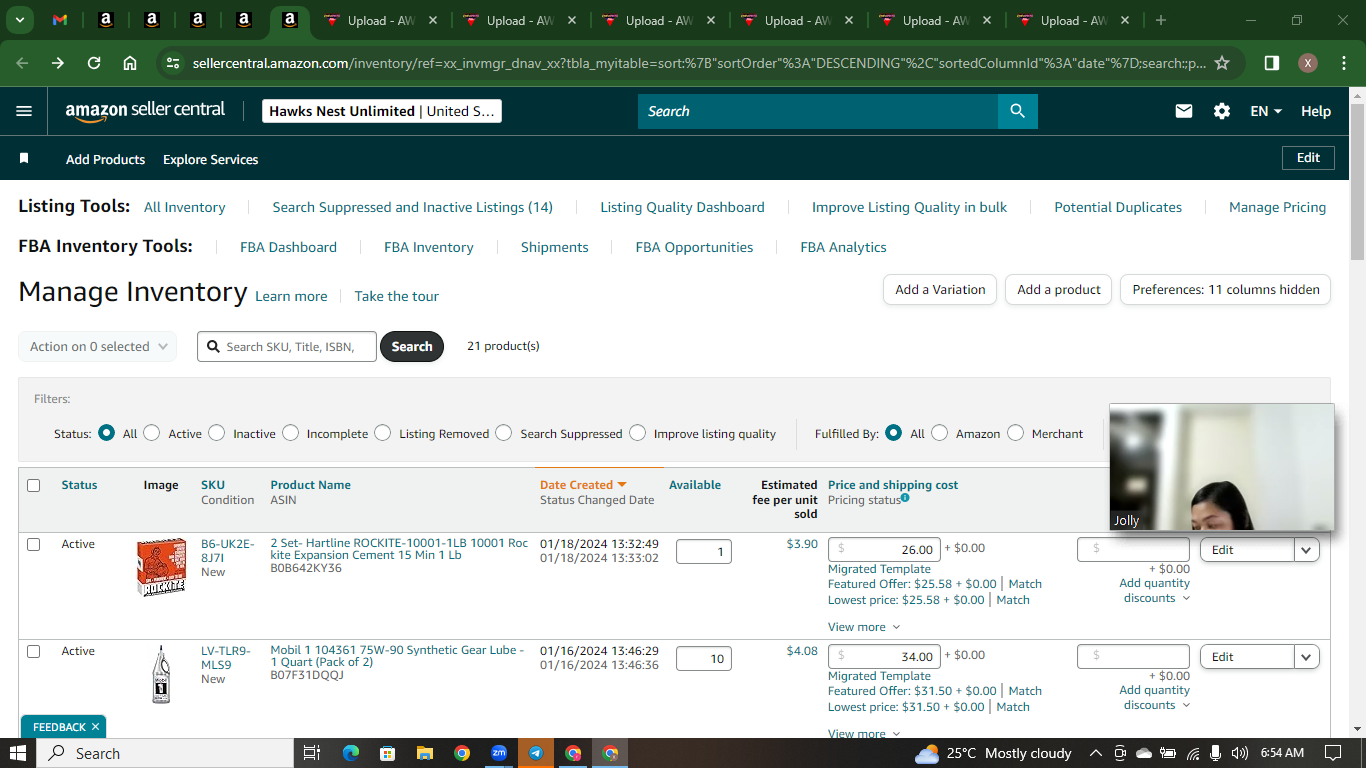Choose the Listing Removed status filter
The image size is (1366, 768).
(x=383, y=433)
